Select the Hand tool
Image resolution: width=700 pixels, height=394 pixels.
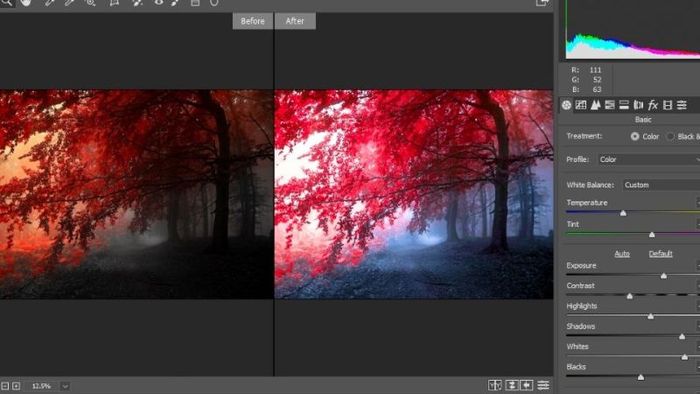coord(25,2)
